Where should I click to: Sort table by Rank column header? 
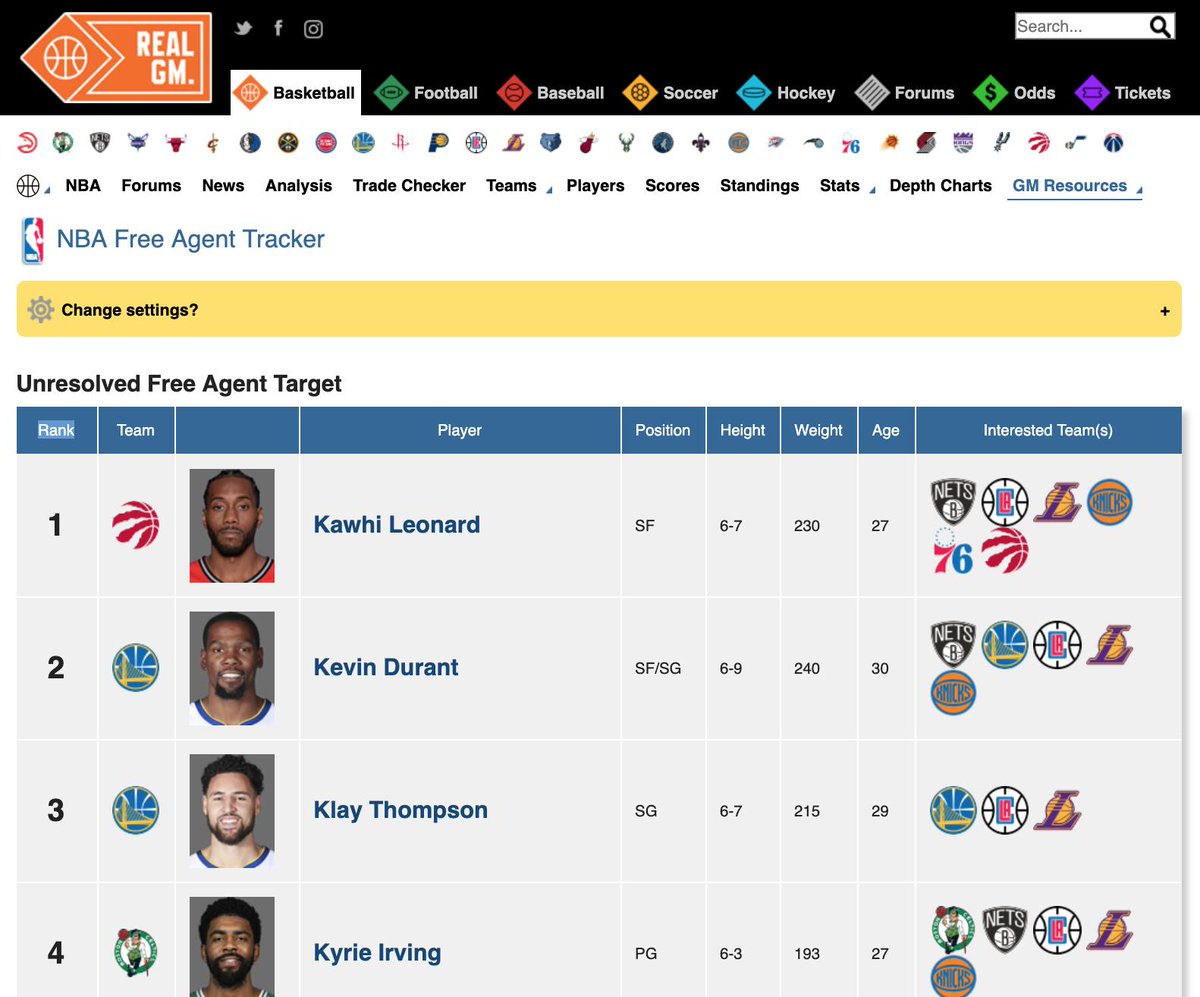tap(56, 430)
